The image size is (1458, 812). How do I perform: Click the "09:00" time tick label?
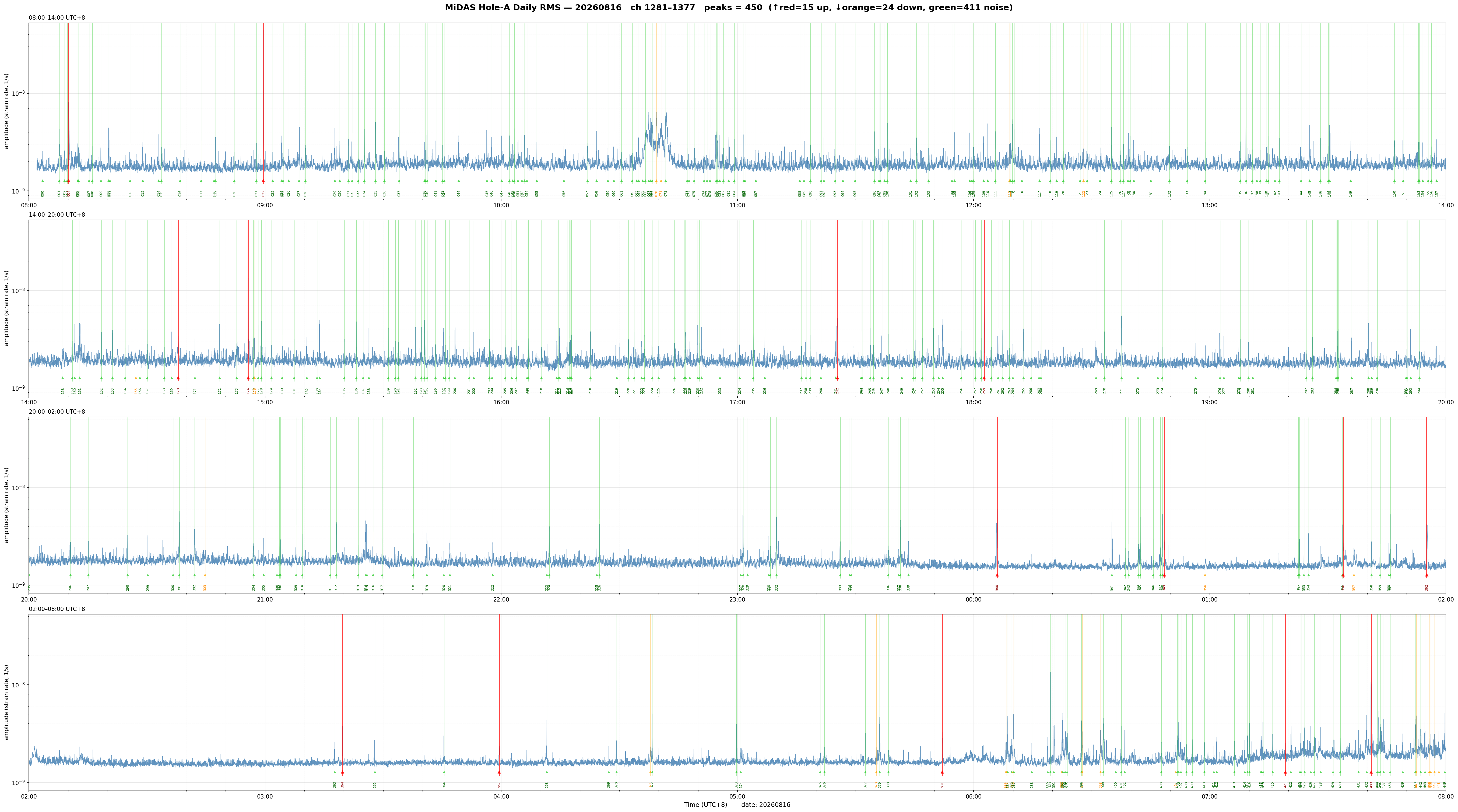(265, 205)
